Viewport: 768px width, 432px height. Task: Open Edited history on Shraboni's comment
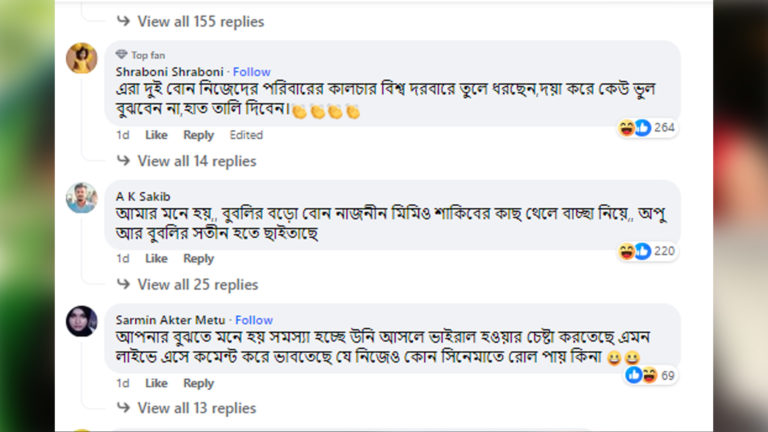(246, 135)
